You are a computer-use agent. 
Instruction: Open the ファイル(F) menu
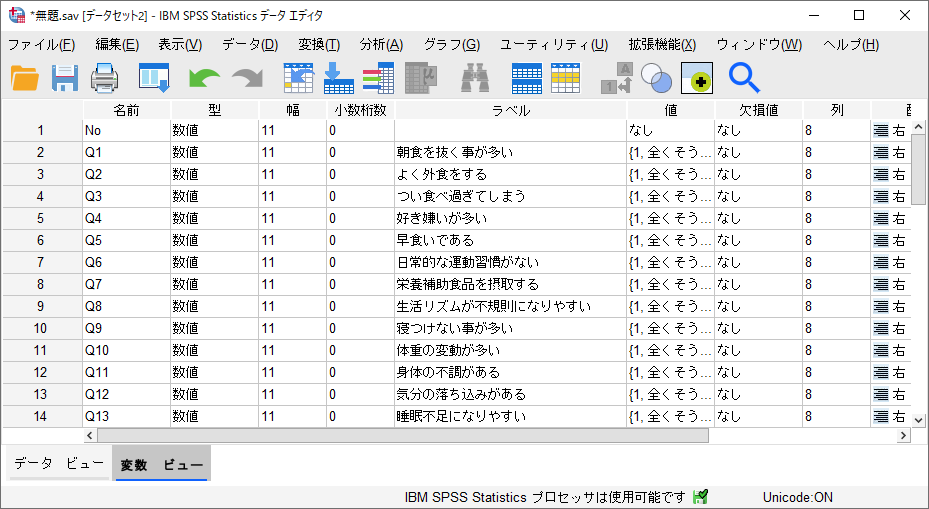click(x=41, y=44)
